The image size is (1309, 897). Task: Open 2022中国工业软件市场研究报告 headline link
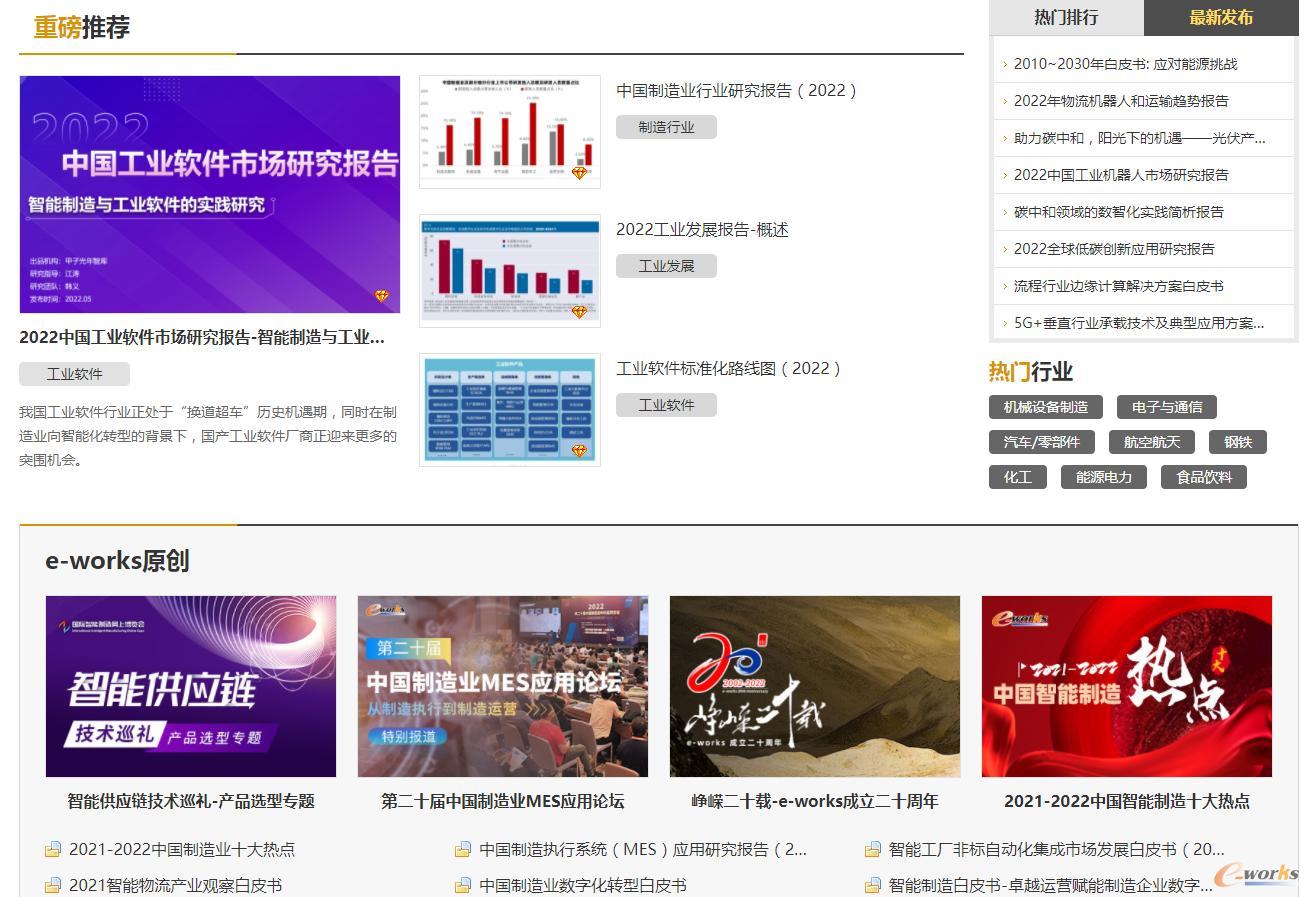tap(202, 337)
